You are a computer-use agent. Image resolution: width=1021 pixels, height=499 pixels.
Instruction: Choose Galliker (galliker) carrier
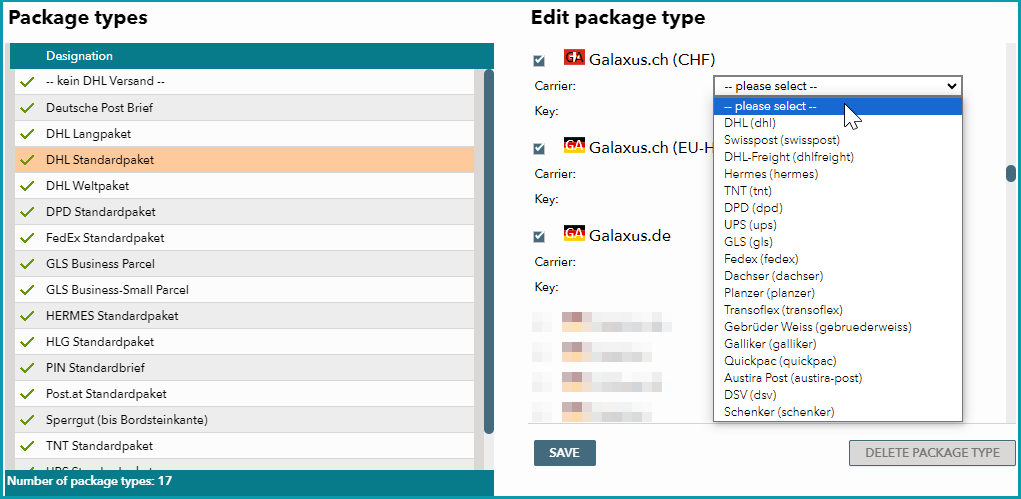point(837,344)
